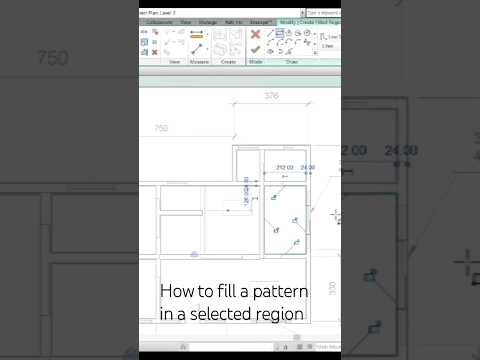Select the Circumscribed Polygon draw tool
This screenshot has width=480, height=360.
click(298, 33)
